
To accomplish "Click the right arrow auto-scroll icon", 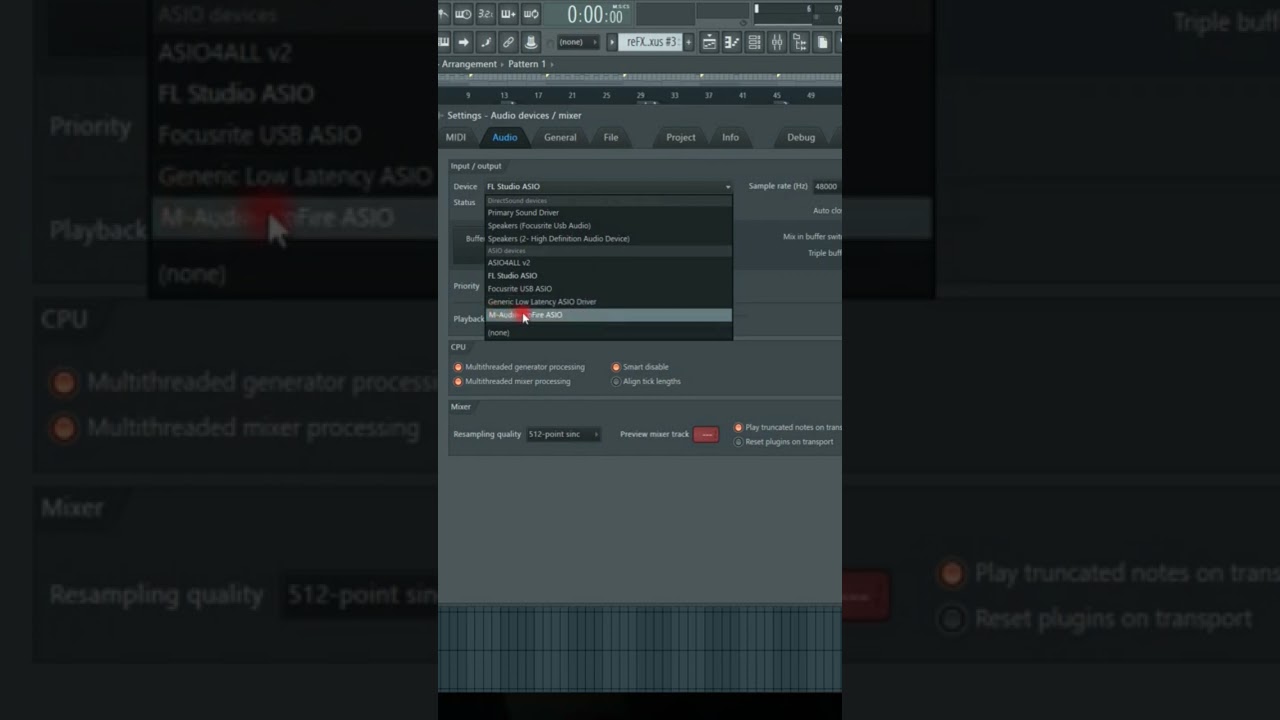I will [x=463, y=42].
